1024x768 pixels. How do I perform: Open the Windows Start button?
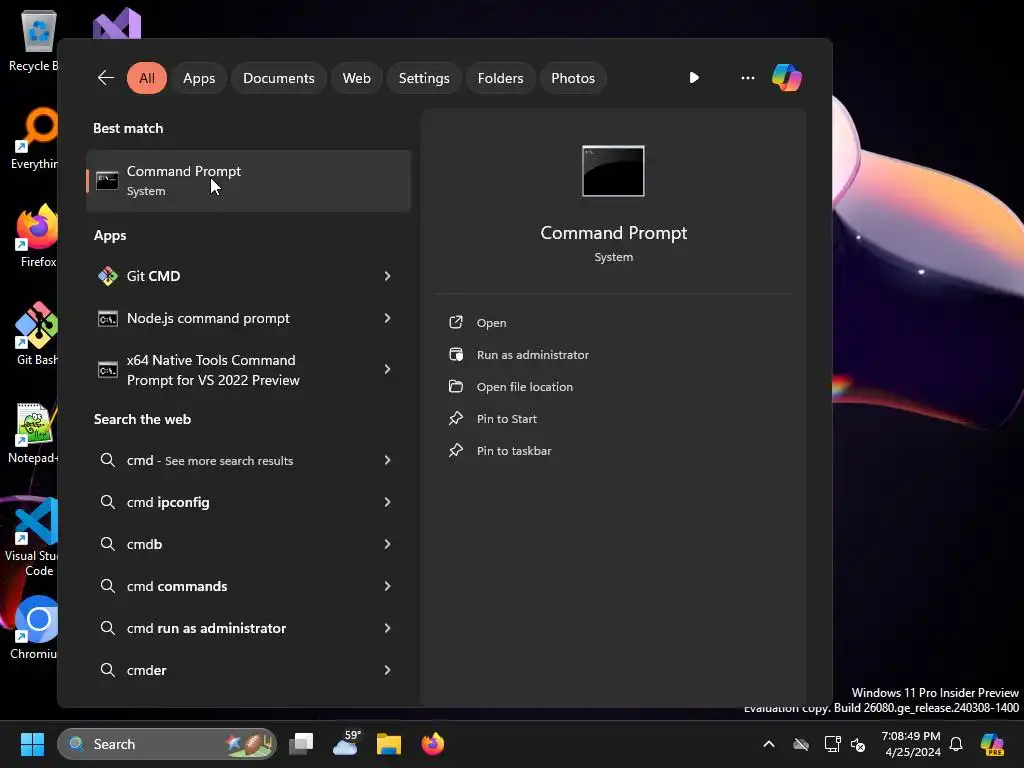pyautogui.click(x=32, y=744)
